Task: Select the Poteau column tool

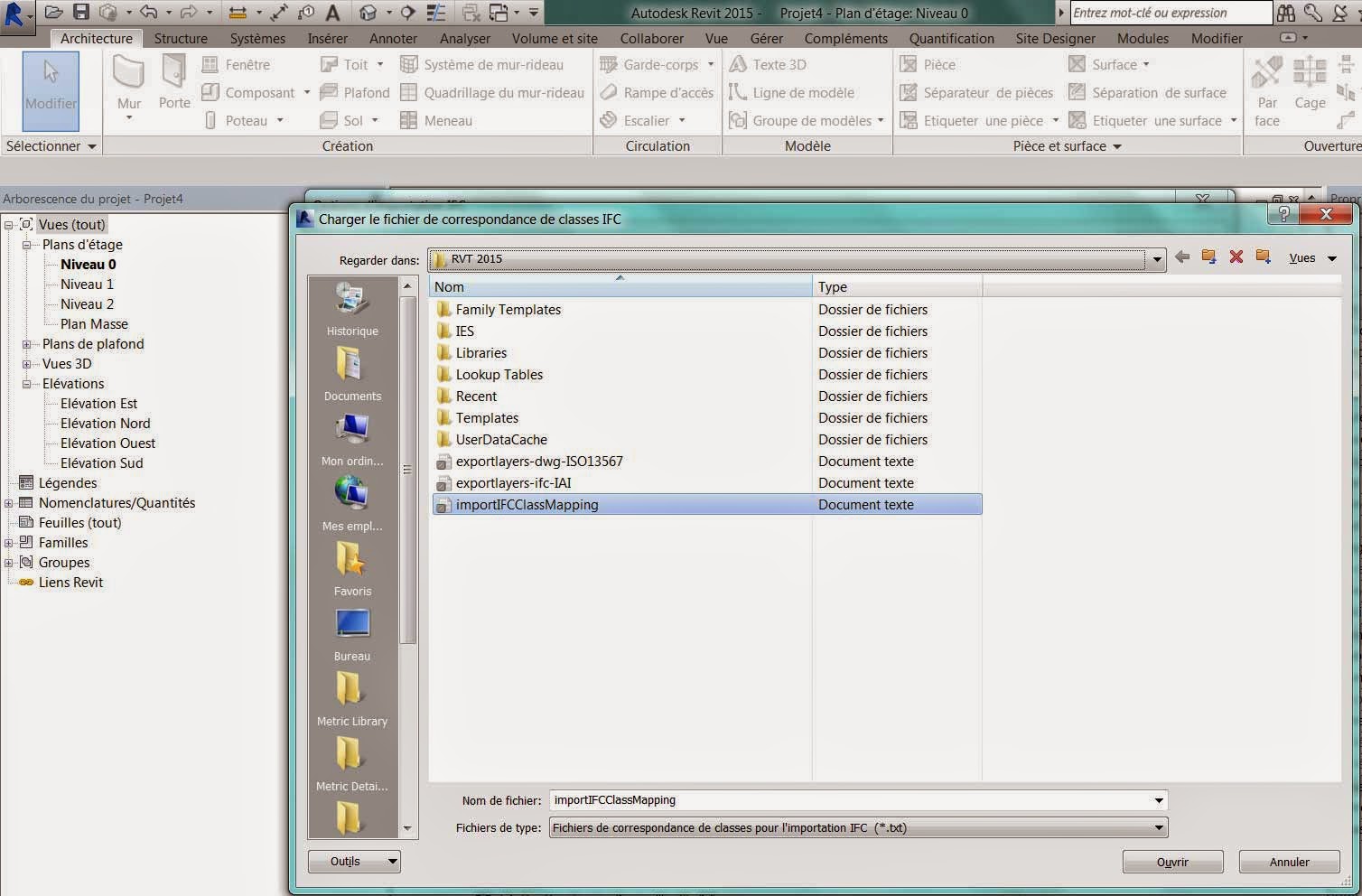Action: tap(236, 121)
